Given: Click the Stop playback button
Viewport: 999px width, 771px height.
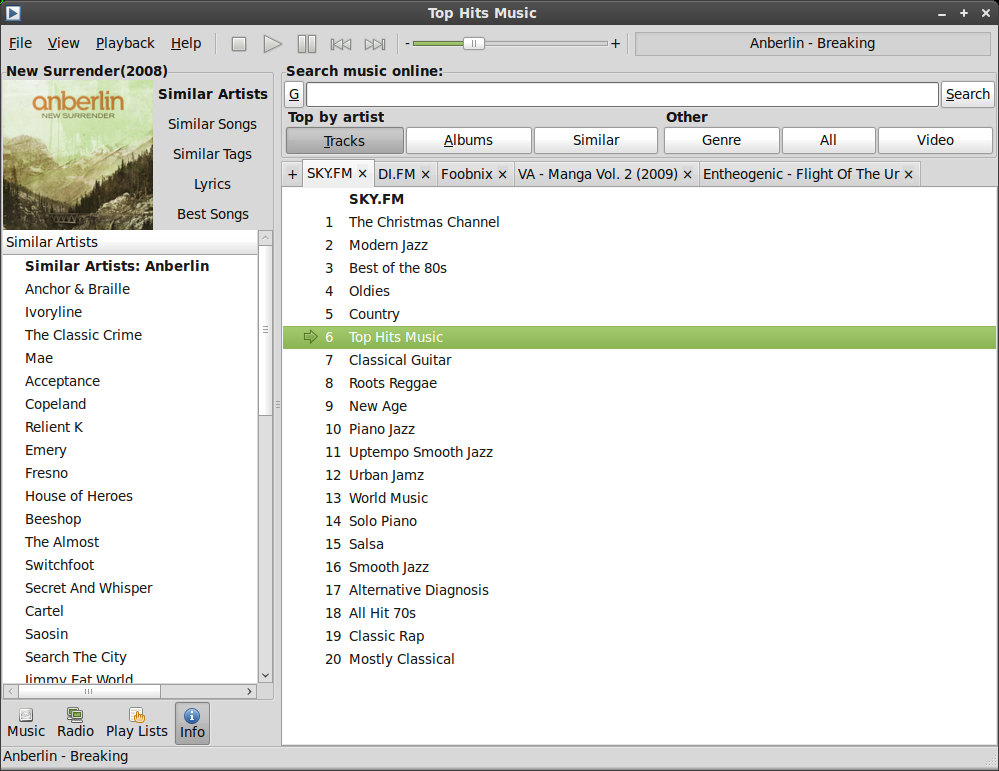Looking at the screenshot, I should coord(239,43).
